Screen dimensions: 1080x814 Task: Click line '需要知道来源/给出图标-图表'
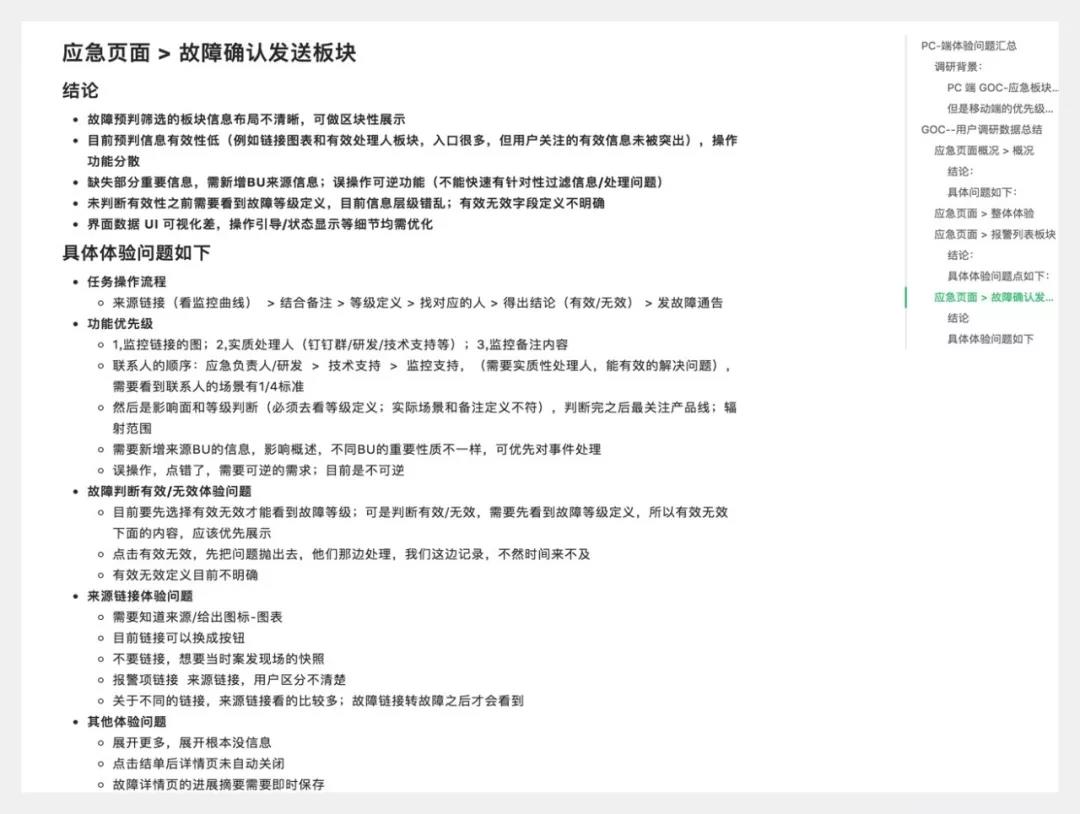(x=198, y=617)
